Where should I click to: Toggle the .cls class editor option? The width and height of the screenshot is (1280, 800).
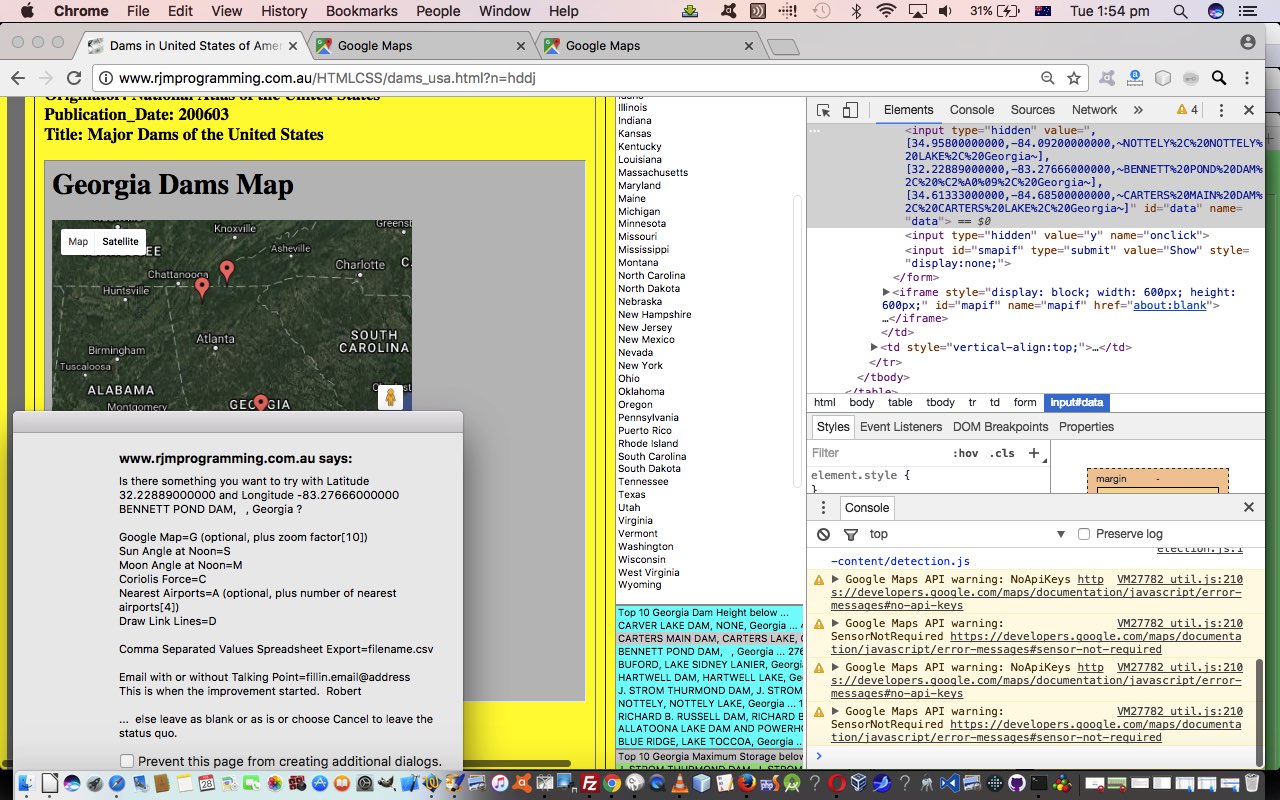[x=1002, y=453]
